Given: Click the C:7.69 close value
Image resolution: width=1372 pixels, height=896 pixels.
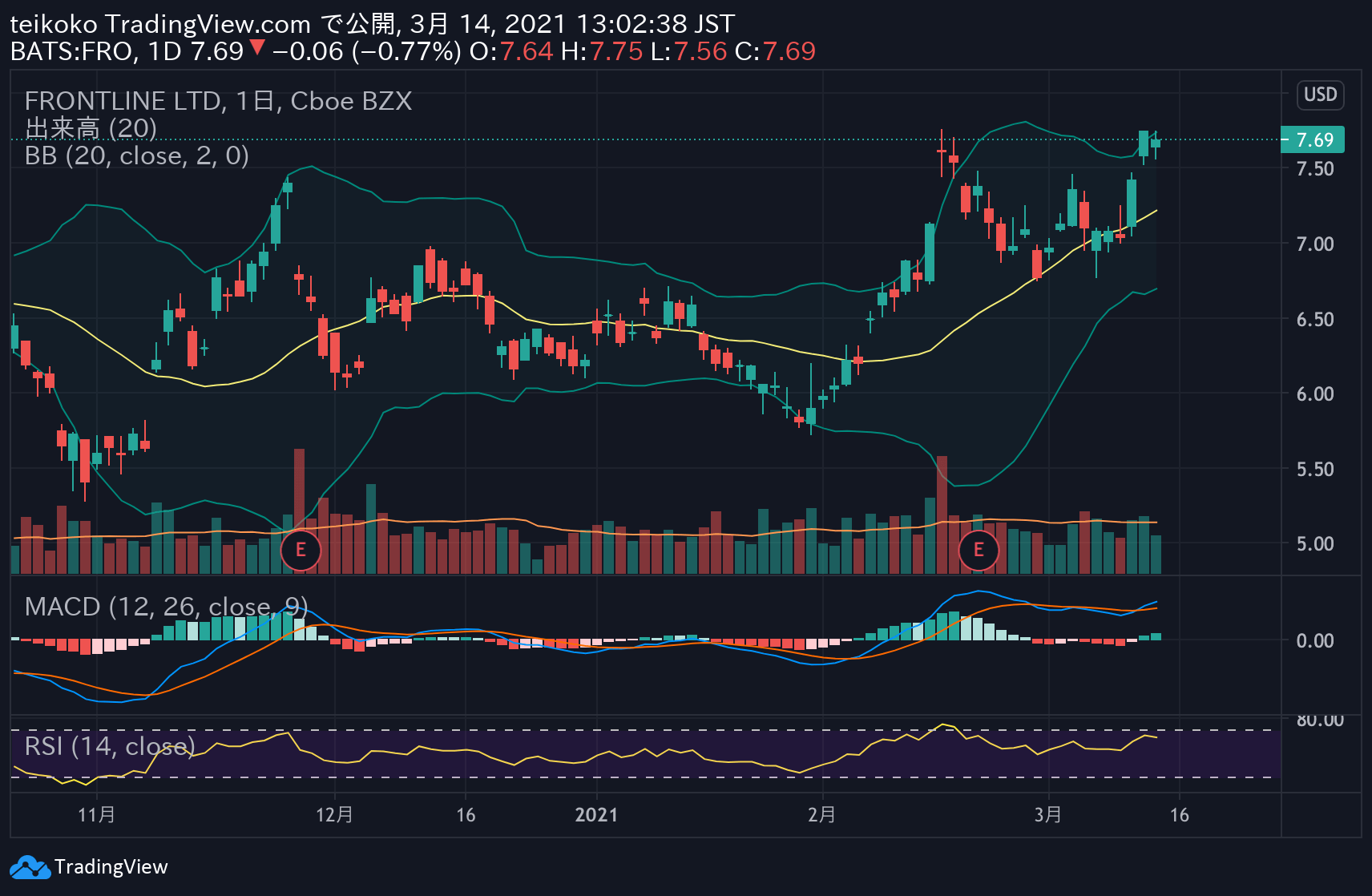Looking at the screenshot, I should (x=775, y=51).
